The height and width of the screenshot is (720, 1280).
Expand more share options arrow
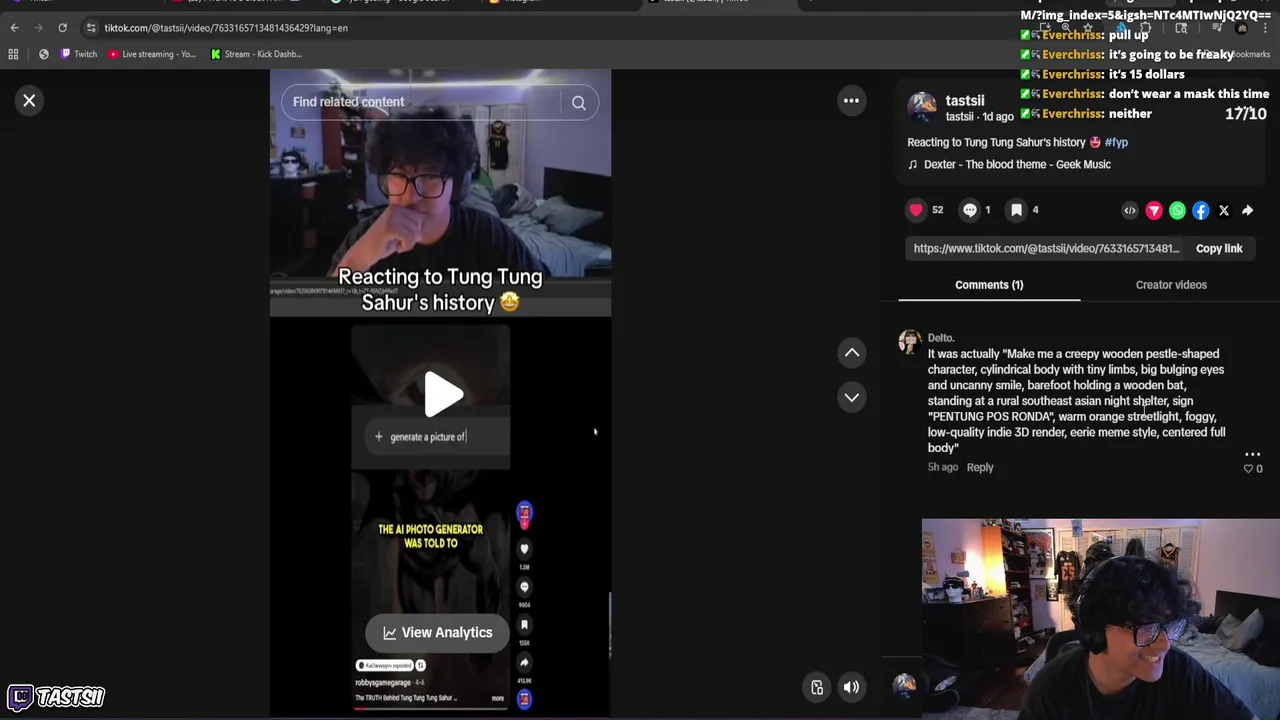pyautogui.click(x=1247, y=210)
